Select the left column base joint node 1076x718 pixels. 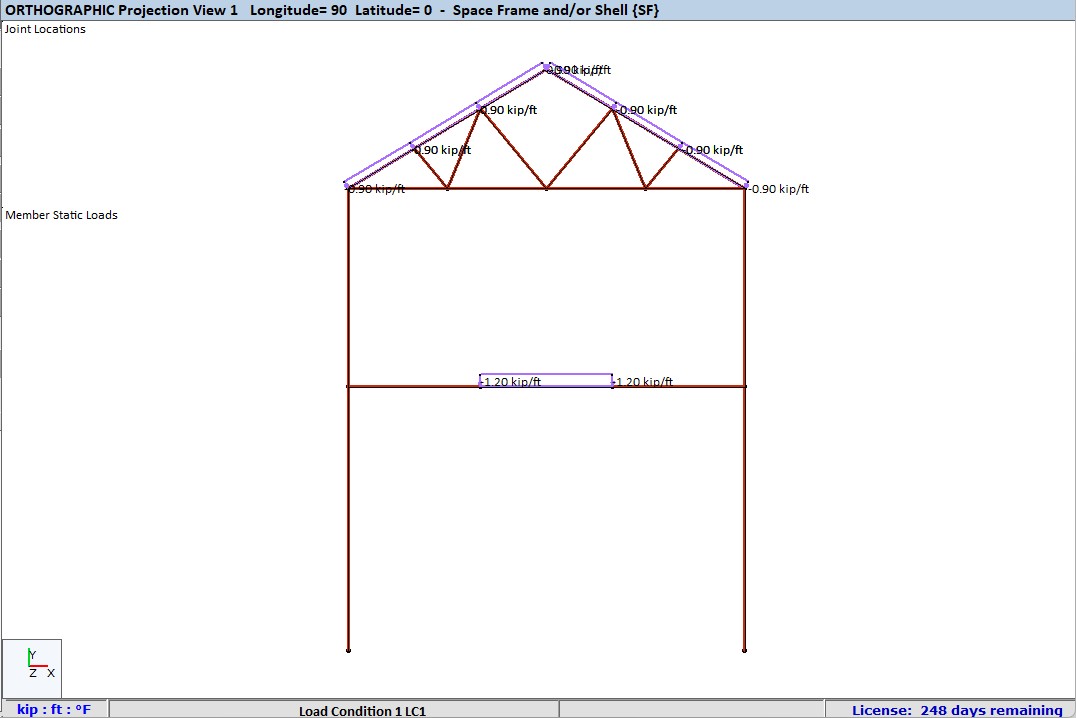tap(348, 648)
